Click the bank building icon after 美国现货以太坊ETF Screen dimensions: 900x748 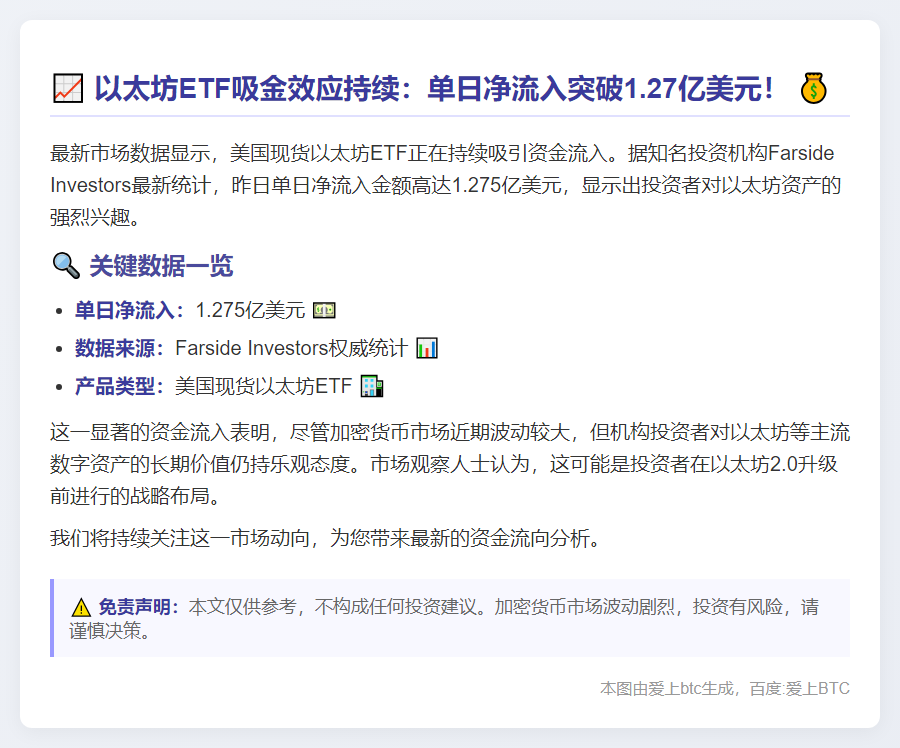pos(371,386)
